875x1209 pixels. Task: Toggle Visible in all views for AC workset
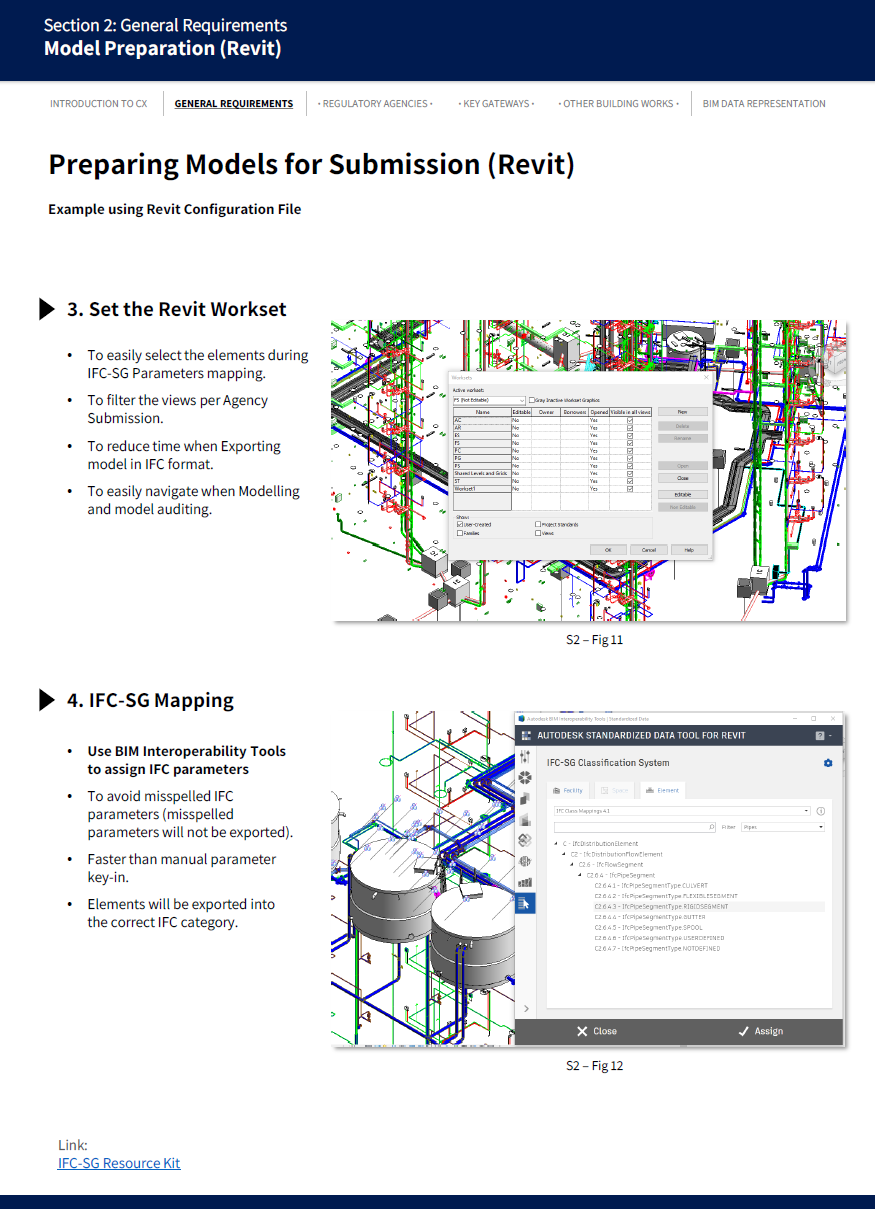pos(630,420)
